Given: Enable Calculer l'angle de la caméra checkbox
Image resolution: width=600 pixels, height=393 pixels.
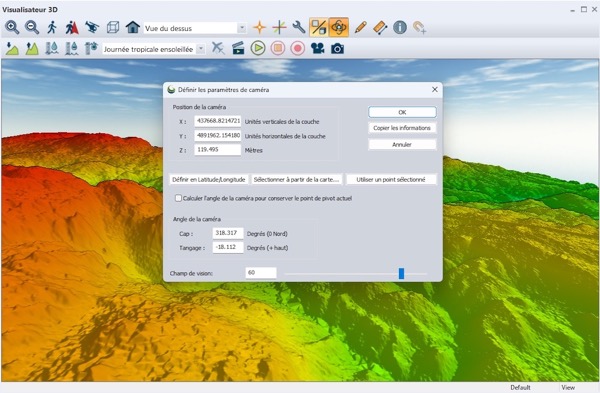Looking at the screenshot, I should click(178, 198).
